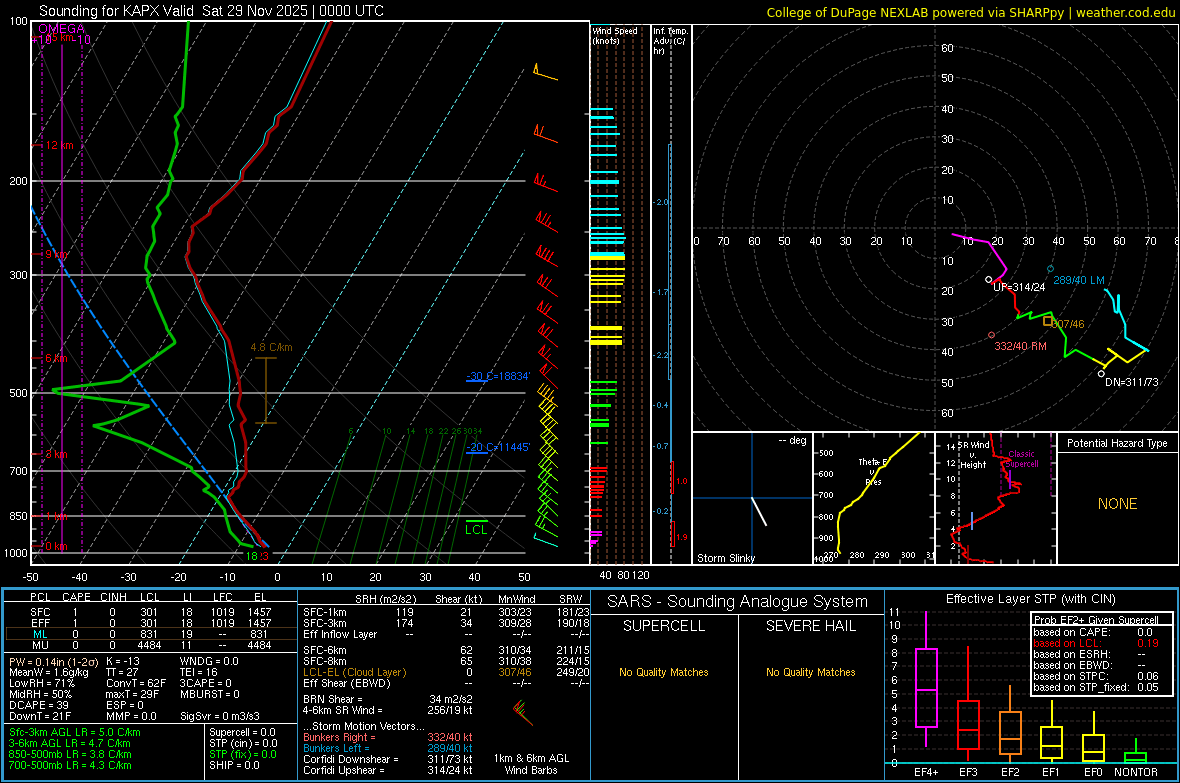The height and width of the screenshot is (783, 1180).
Task: Click the DCAPE = 39 value
Action: coord(39,705)
